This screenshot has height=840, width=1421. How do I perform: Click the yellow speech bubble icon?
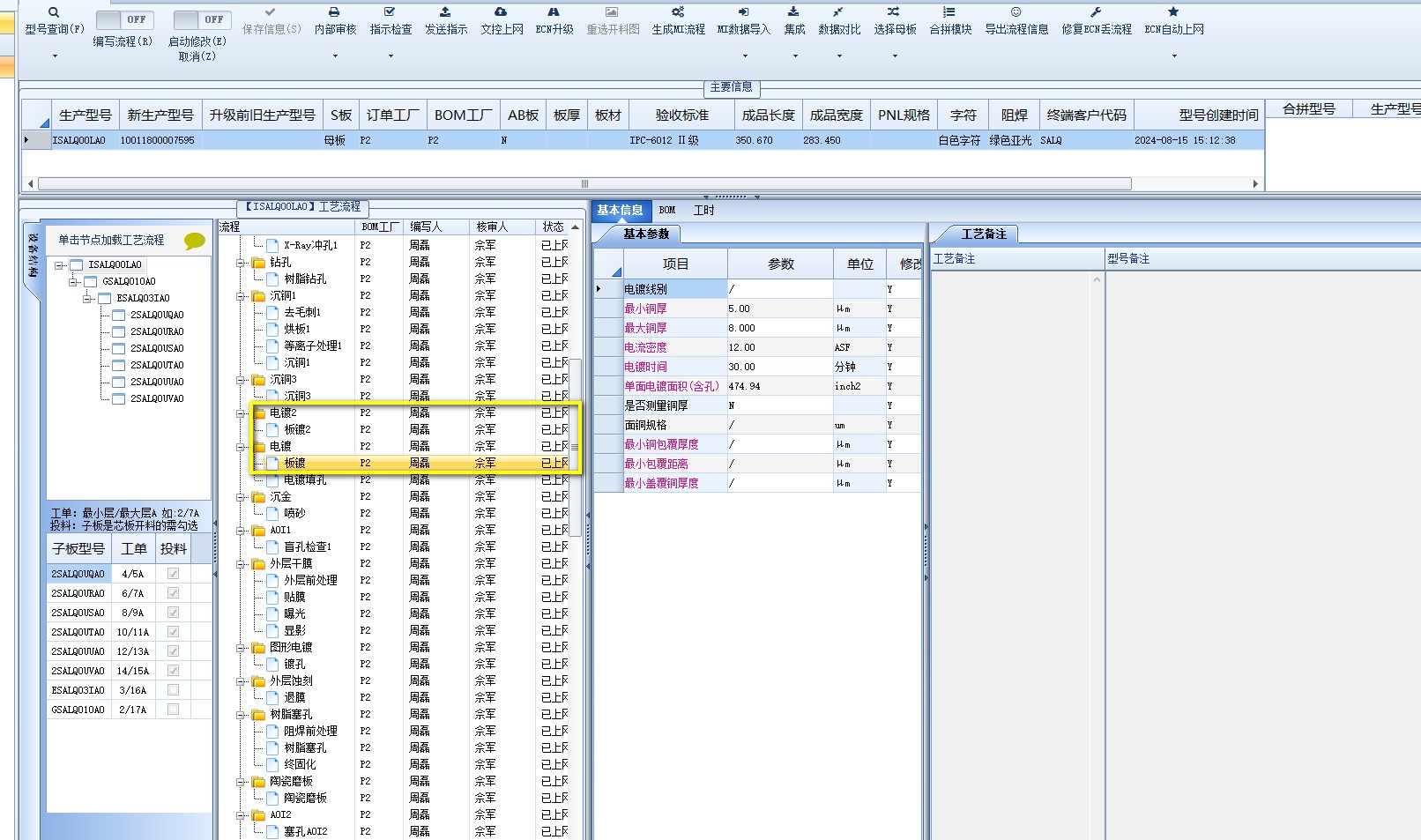tap(195, 241)
